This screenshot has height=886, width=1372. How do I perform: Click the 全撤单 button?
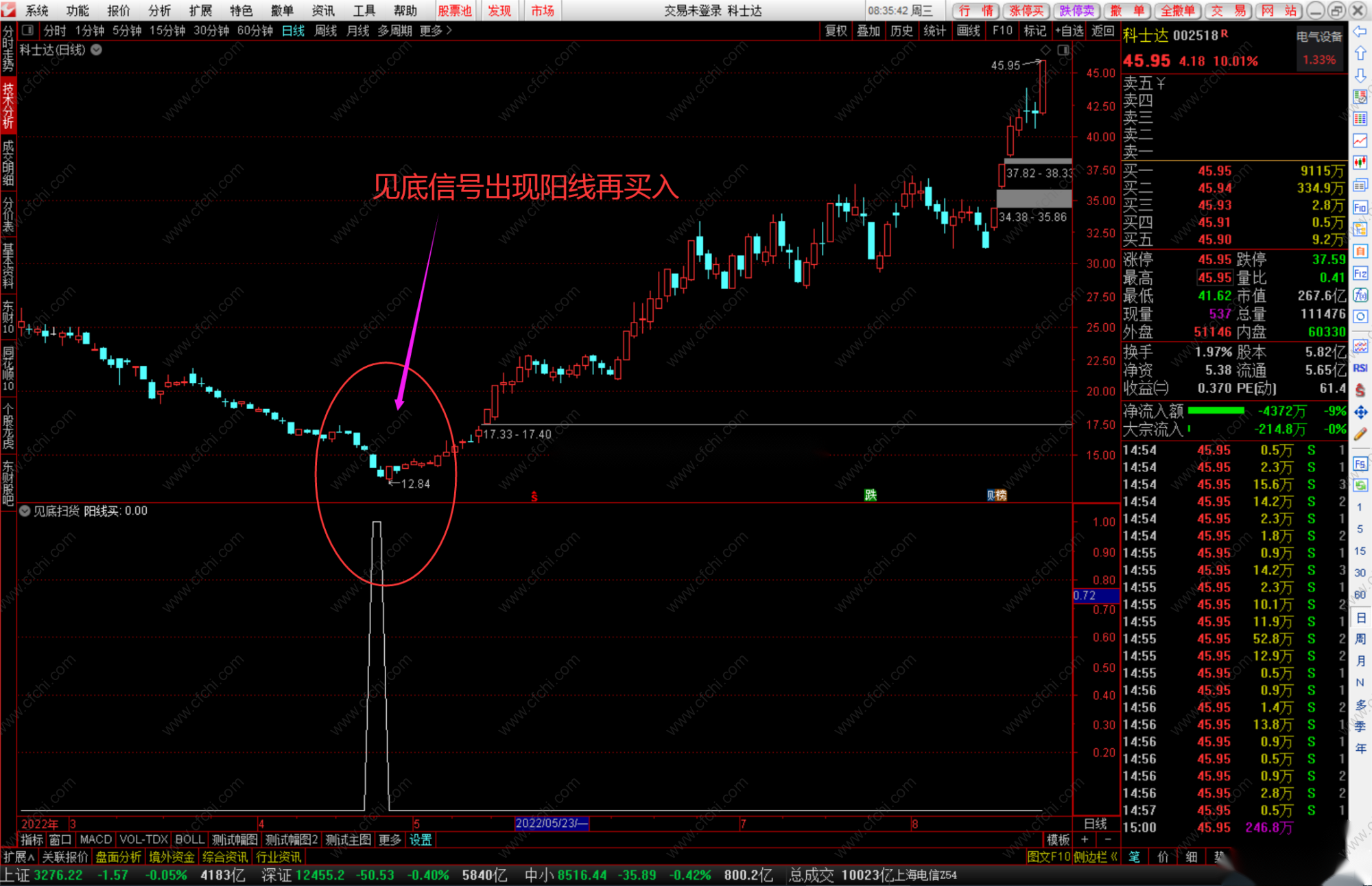(x=1177, y=10)
